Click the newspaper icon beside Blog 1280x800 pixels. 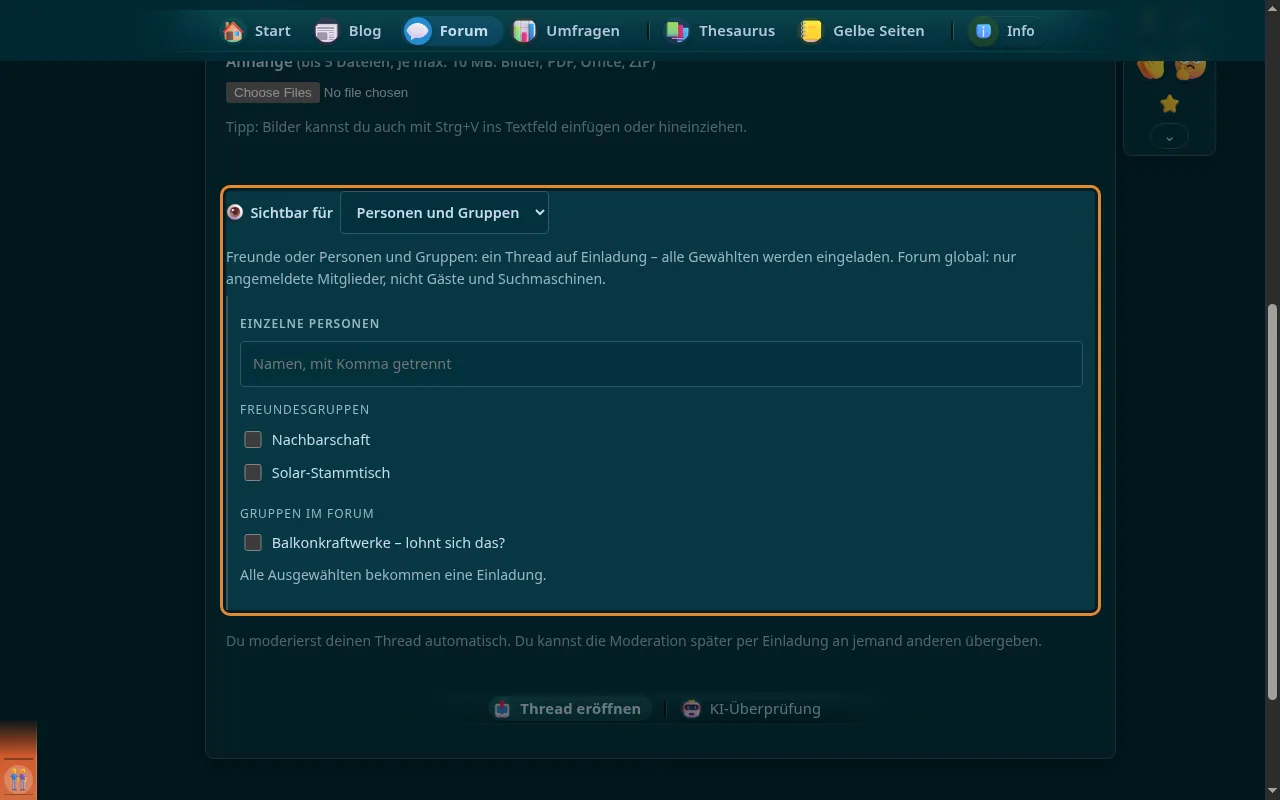(x=327, y=31)
